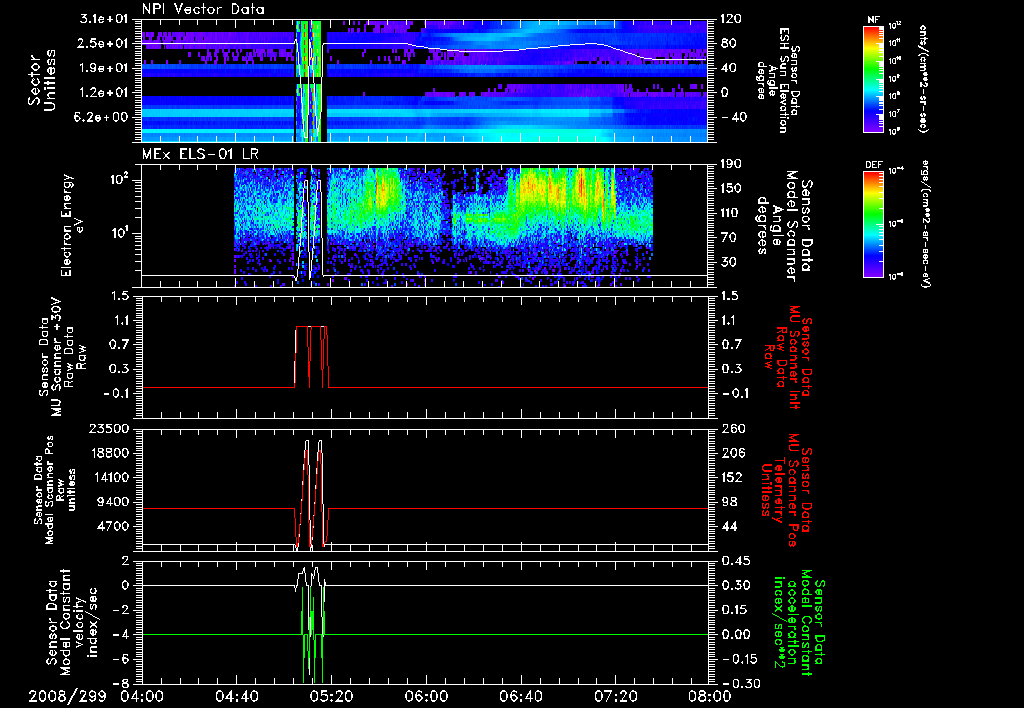Click the "23500" scanner position tick value
Viewport: 1024px width, 708px height.
[x=110, y=429]
